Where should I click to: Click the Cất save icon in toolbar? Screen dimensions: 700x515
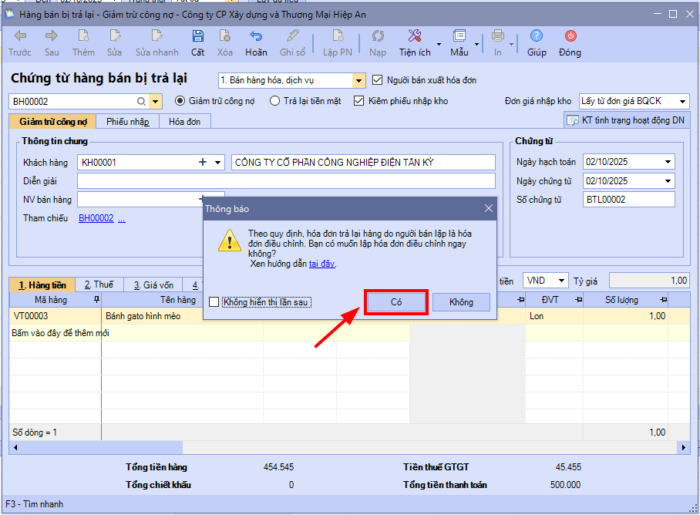point(198,42)
